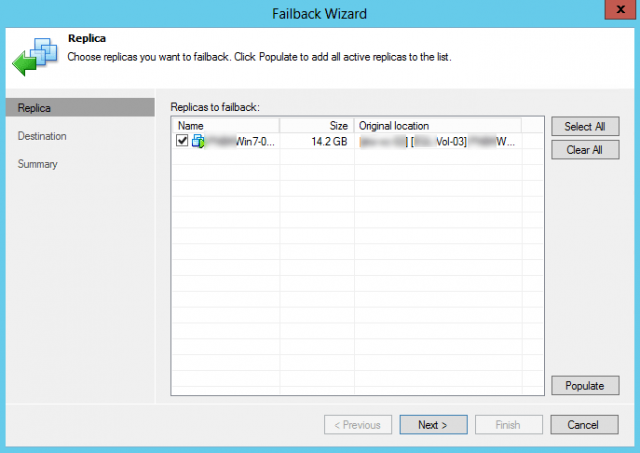
Task: Open the Summary wizard step
Action: tap(38, 164)
